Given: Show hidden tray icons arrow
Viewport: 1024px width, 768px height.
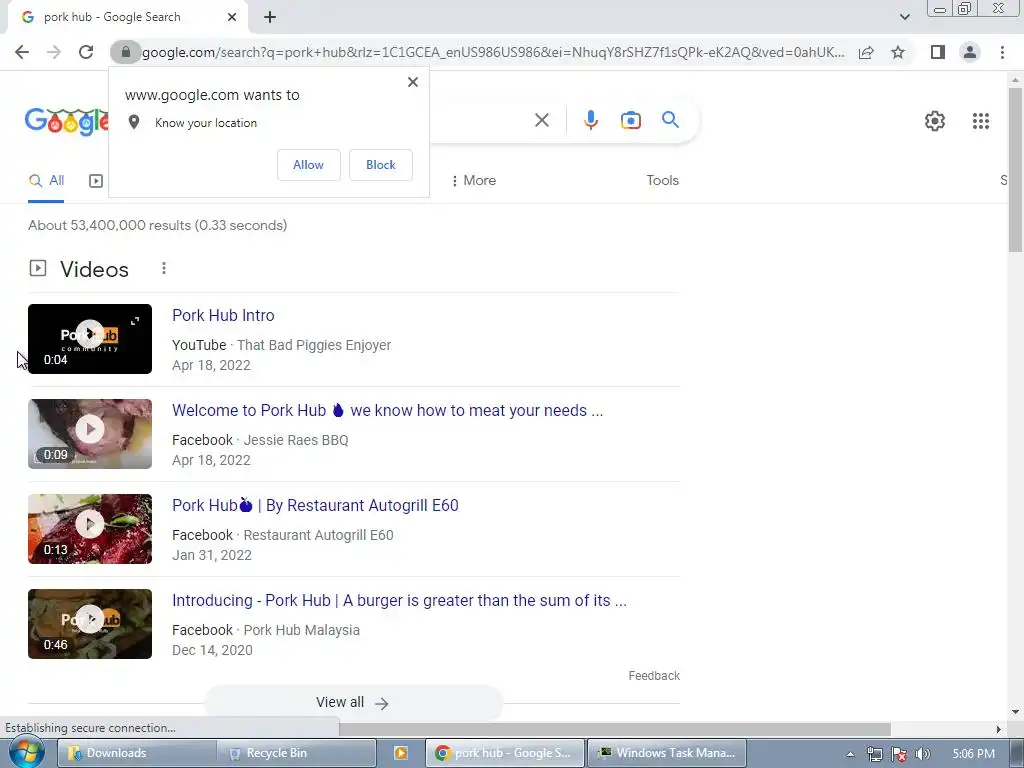Looking at the screenshot, I should click(850, 754).
